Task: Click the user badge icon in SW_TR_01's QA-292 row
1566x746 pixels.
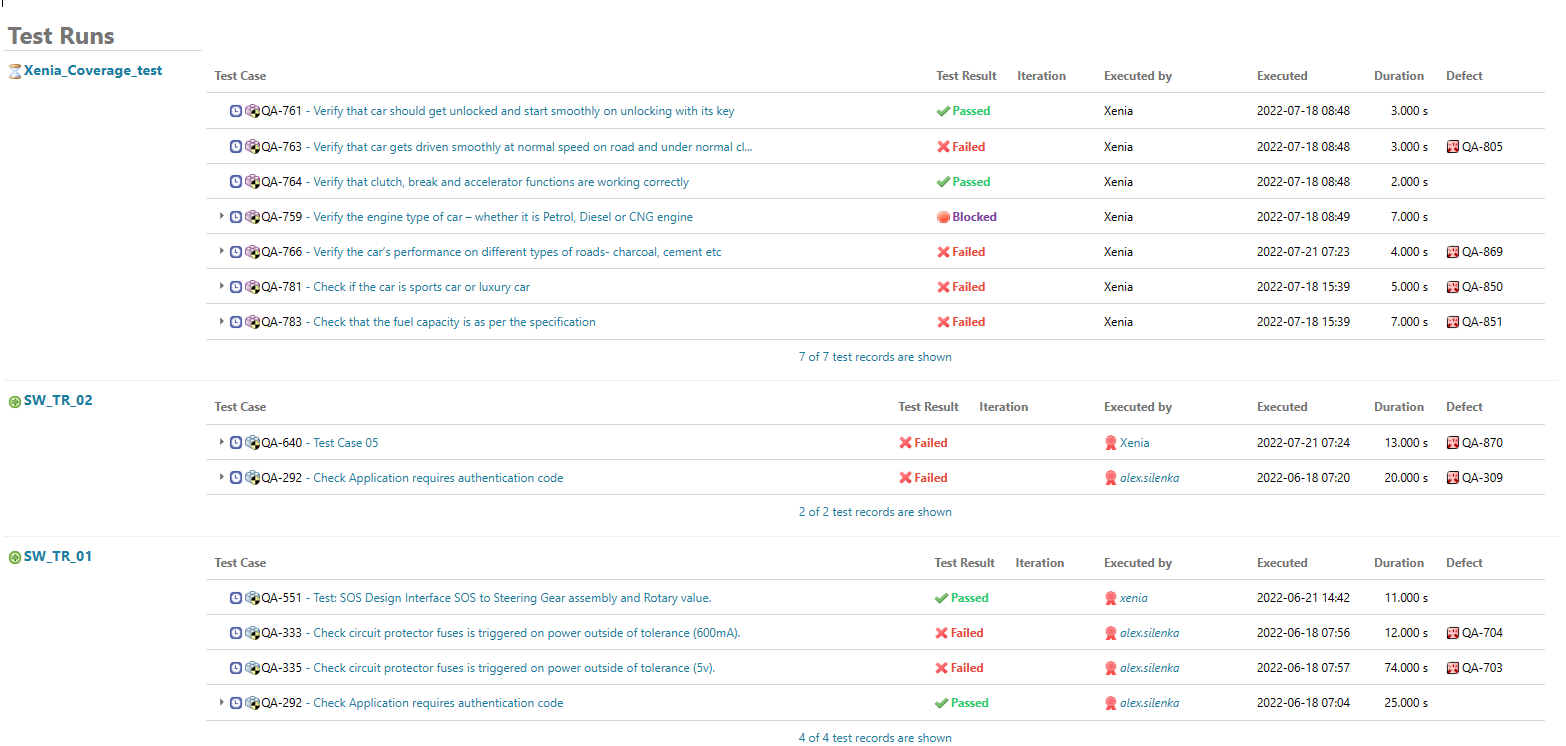Action: (x=1110, y=703)
